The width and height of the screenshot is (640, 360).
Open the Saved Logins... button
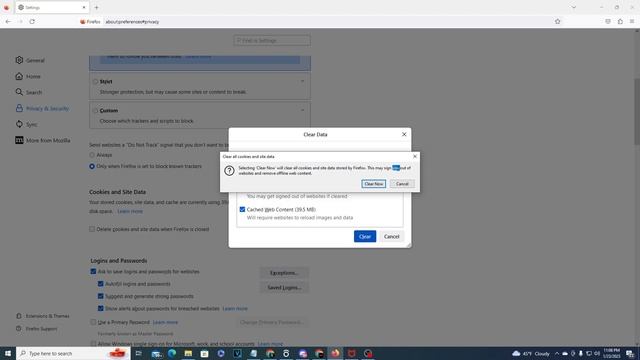click(x=284, y=287)
